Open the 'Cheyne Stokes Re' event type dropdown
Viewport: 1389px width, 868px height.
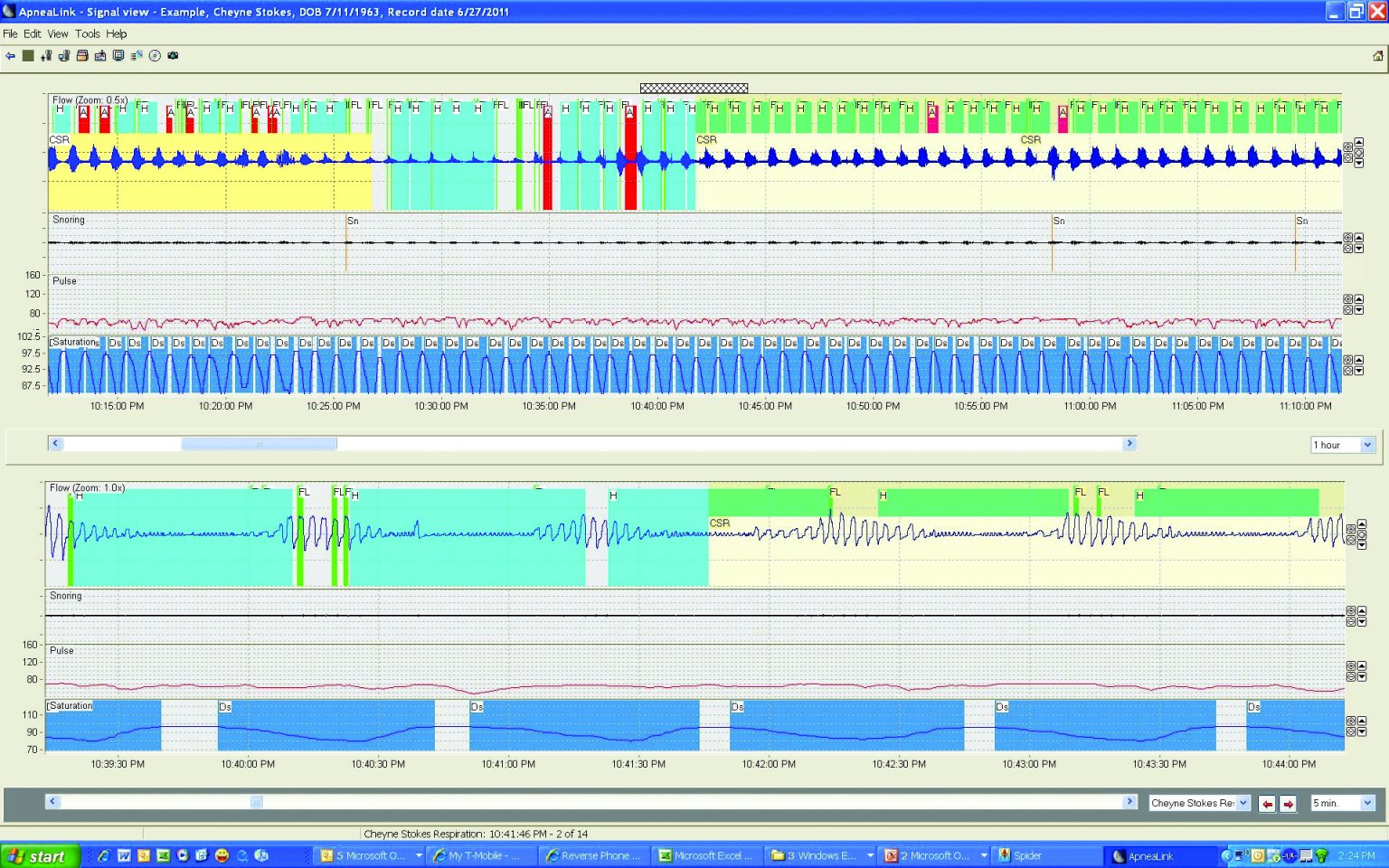[x=1243, y=803]
